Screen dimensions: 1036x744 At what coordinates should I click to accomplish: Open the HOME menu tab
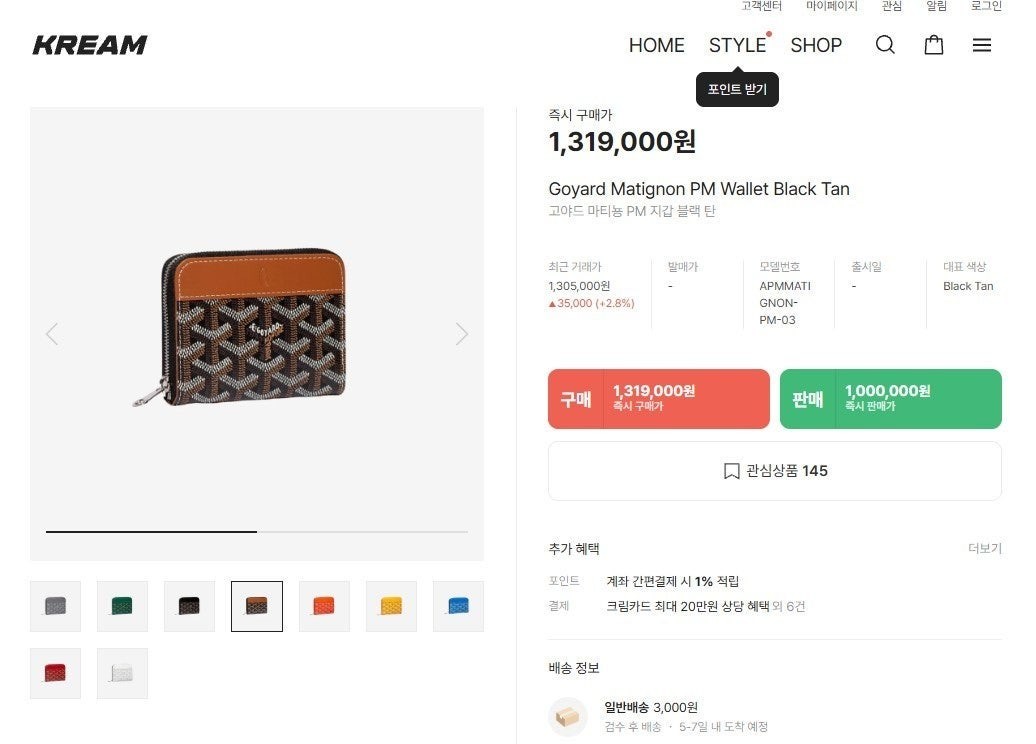656,45
